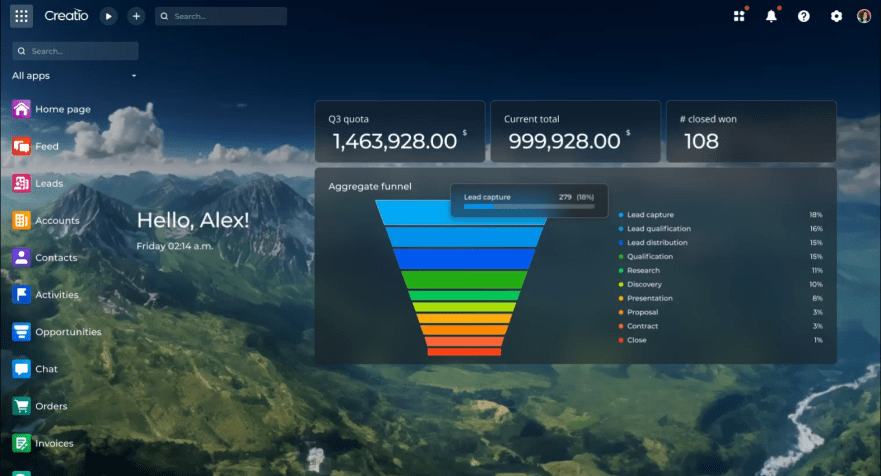The height and width of the screenshot is (476, 881).
Task: Open the notifications bell icon
Action: pos(771,16)
